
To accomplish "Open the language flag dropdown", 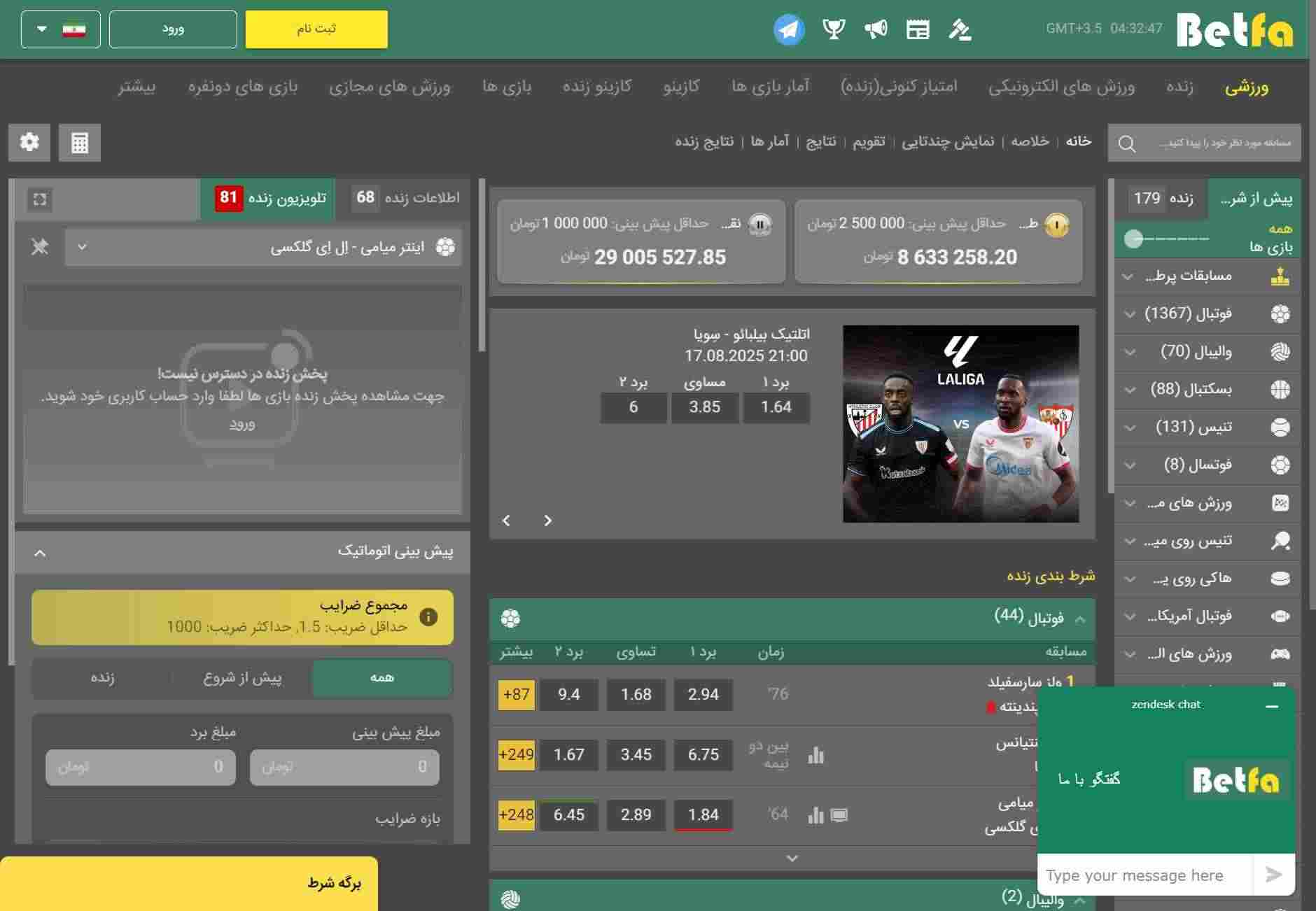I will 61,29.
